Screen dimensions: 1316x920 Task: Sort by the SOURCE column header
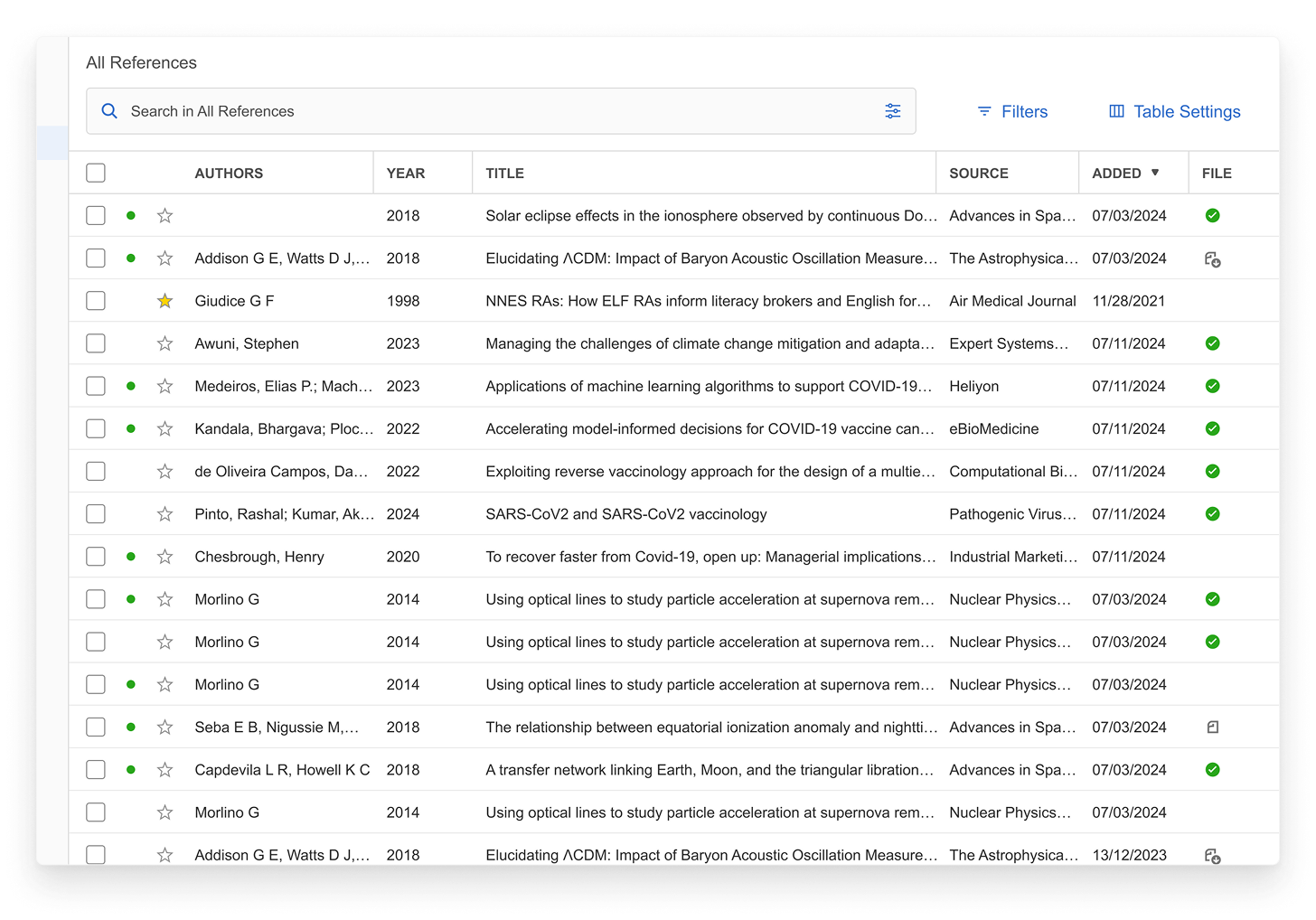coord(979,174)
